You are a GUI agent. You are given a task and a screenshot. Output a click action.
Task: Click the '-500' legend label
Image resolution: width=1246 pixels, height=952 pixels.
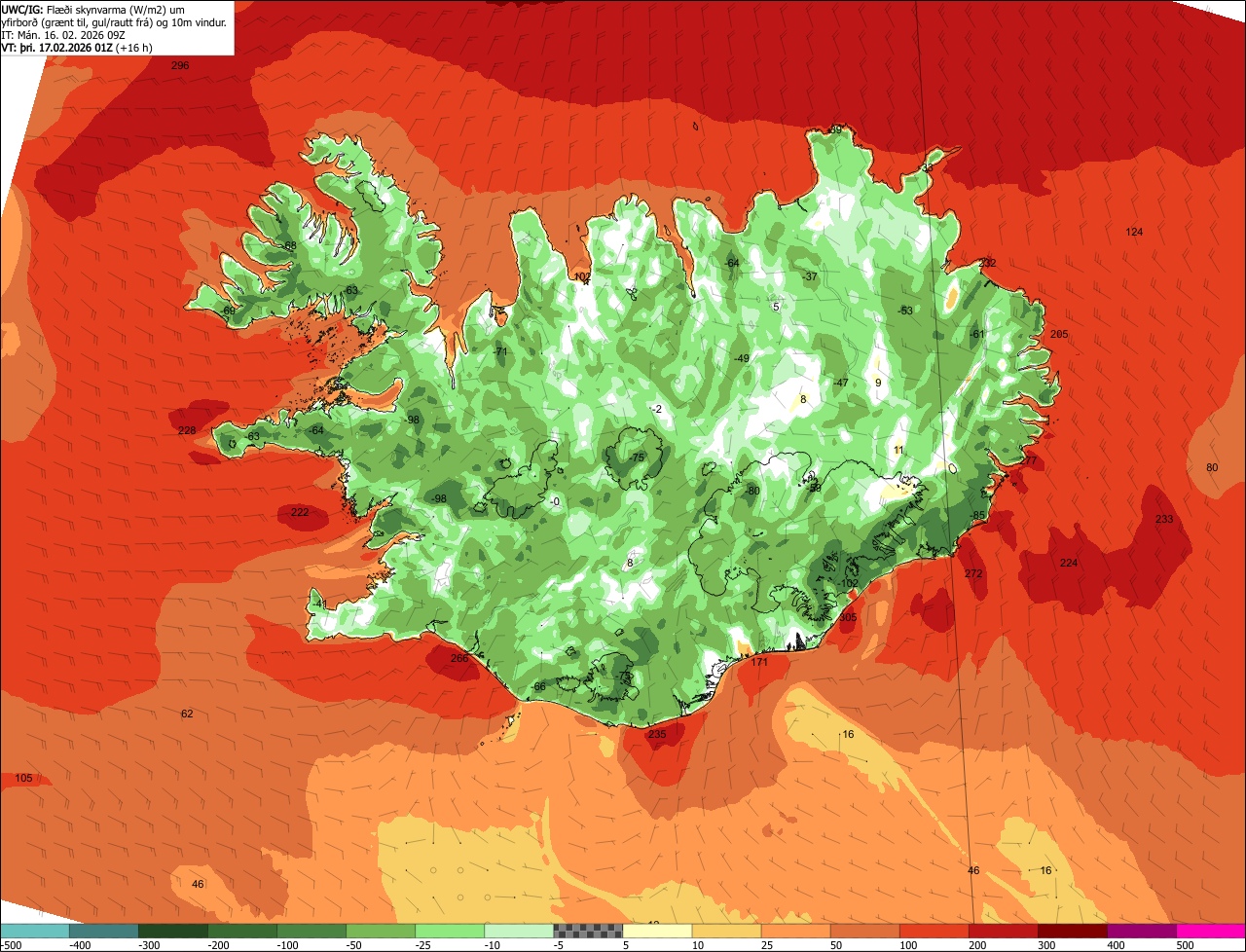click(x=11, y=944)
